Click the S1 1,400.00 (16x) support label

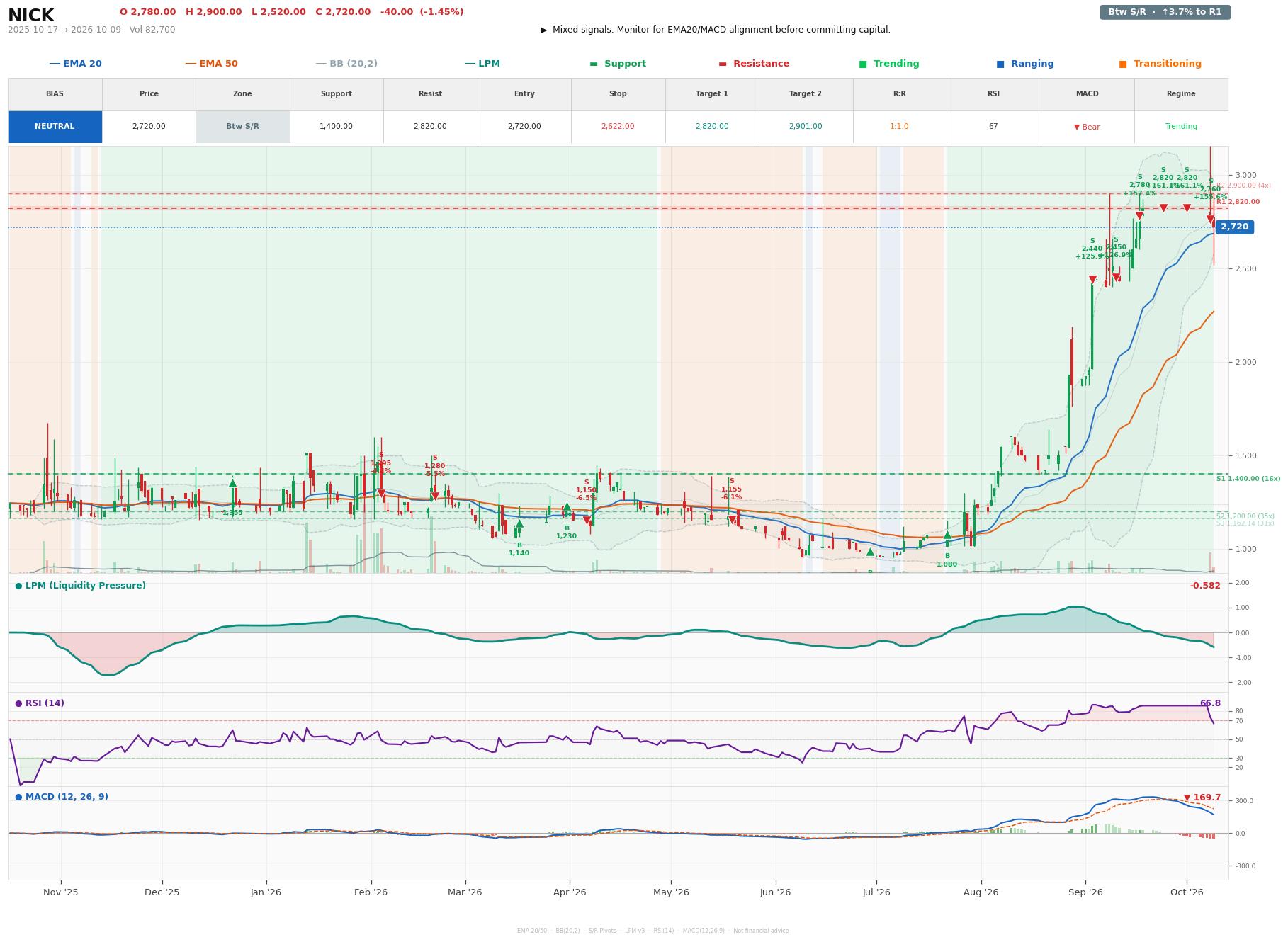1248,479
